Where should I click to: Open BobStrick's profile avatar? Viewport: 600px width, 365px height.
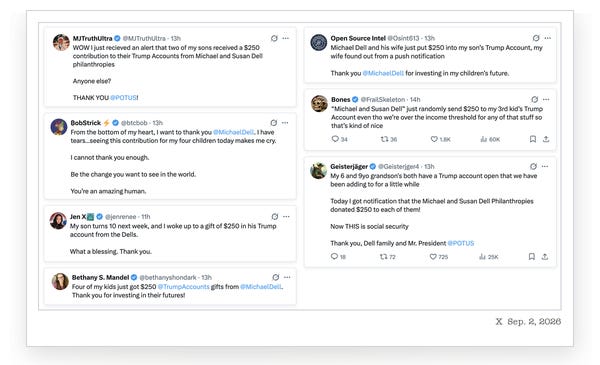(x=59, y=127)
